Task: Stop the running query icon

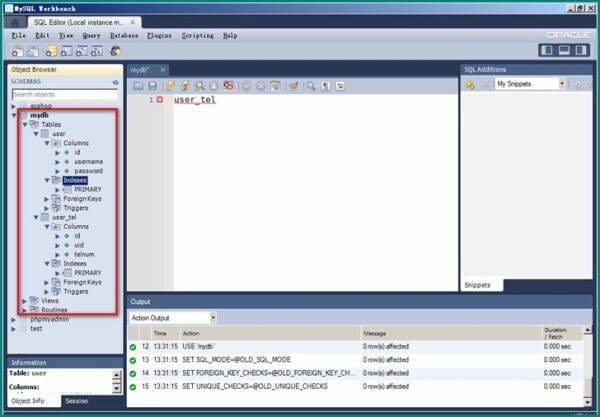Action: pyautogui.click(x=214, y=86)
